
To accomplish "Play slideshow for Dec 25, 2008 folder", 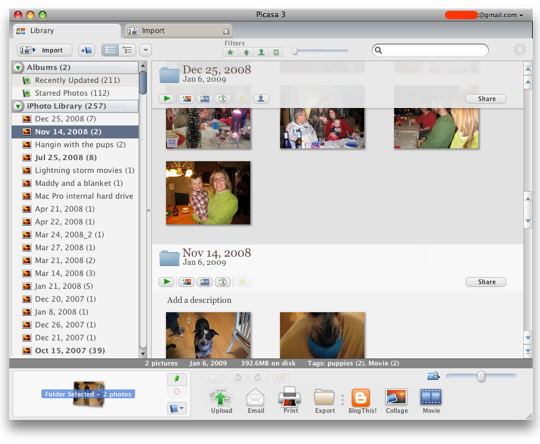I will pos(167,99).
